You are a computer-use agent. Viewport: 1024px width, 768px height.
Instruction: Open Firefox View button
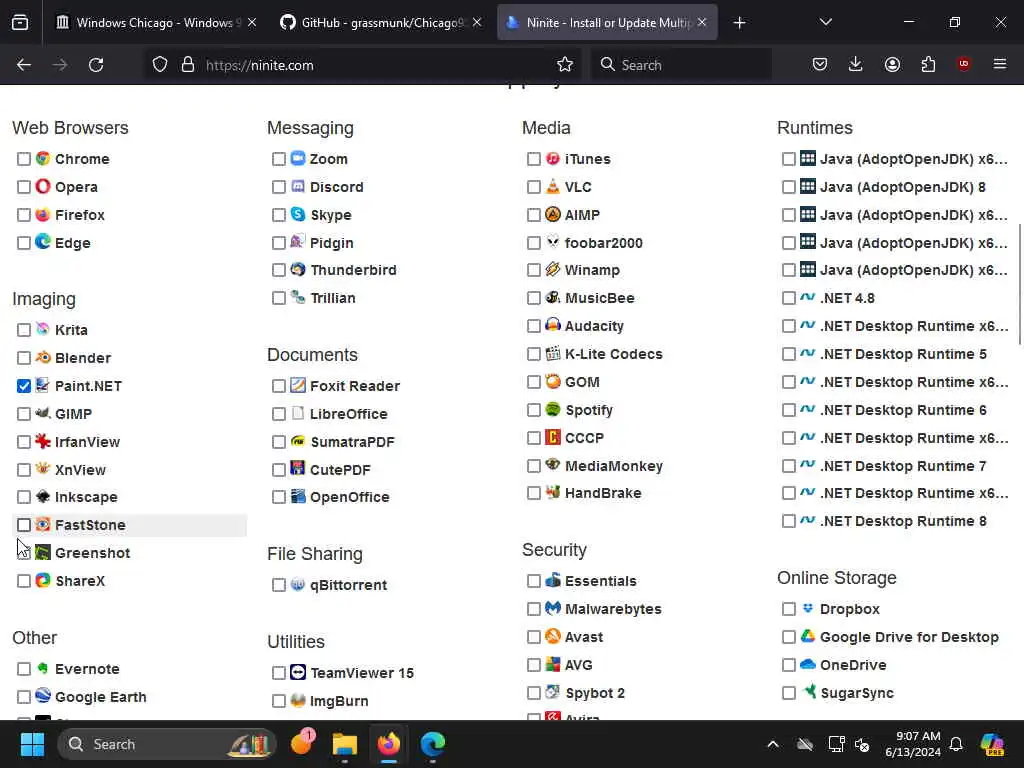(x=20, y=22)
